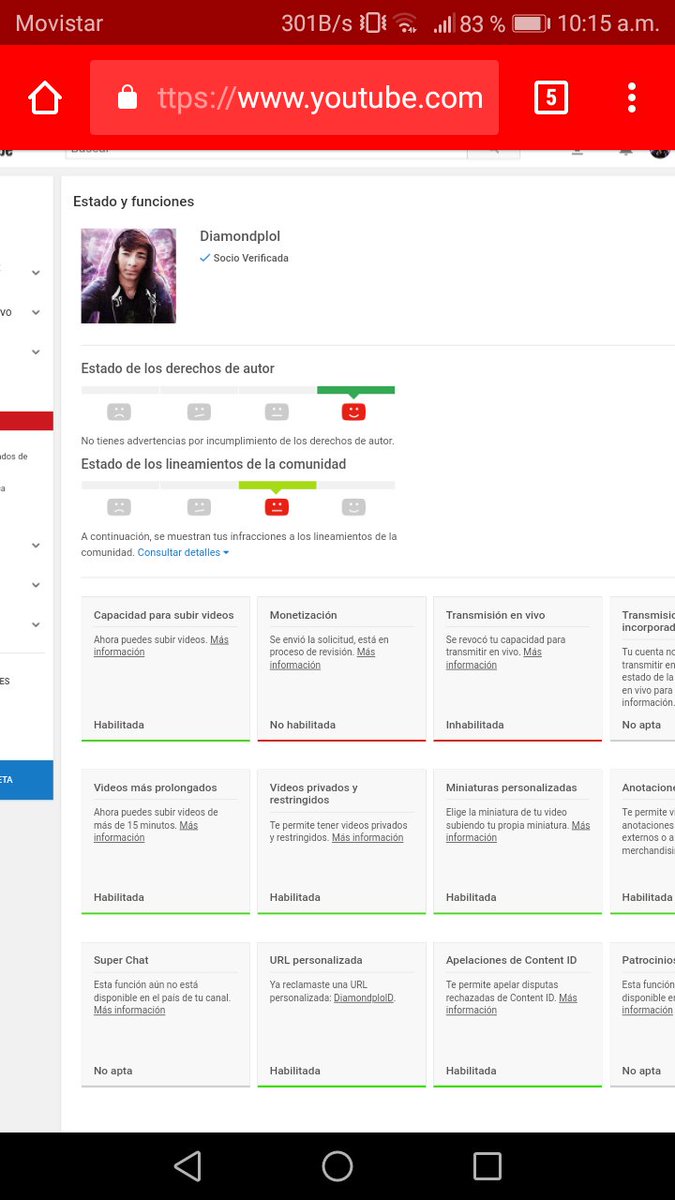Viewport: 675px width, 1200px height.
Task: Click the Diamondplol channel name
Action: tap(240, 237)
